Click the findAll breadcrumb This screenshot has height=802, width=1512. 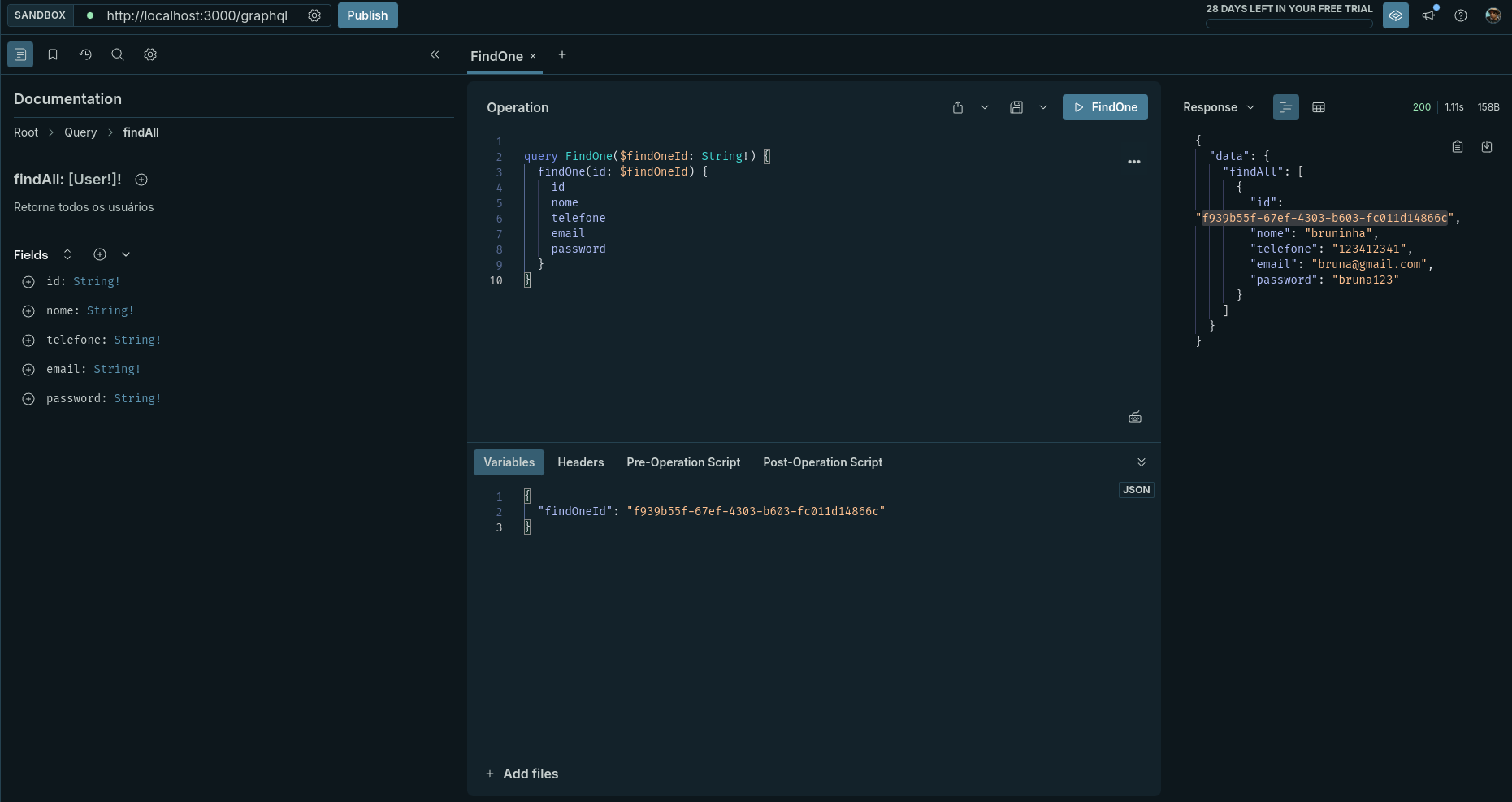(141, 132)
